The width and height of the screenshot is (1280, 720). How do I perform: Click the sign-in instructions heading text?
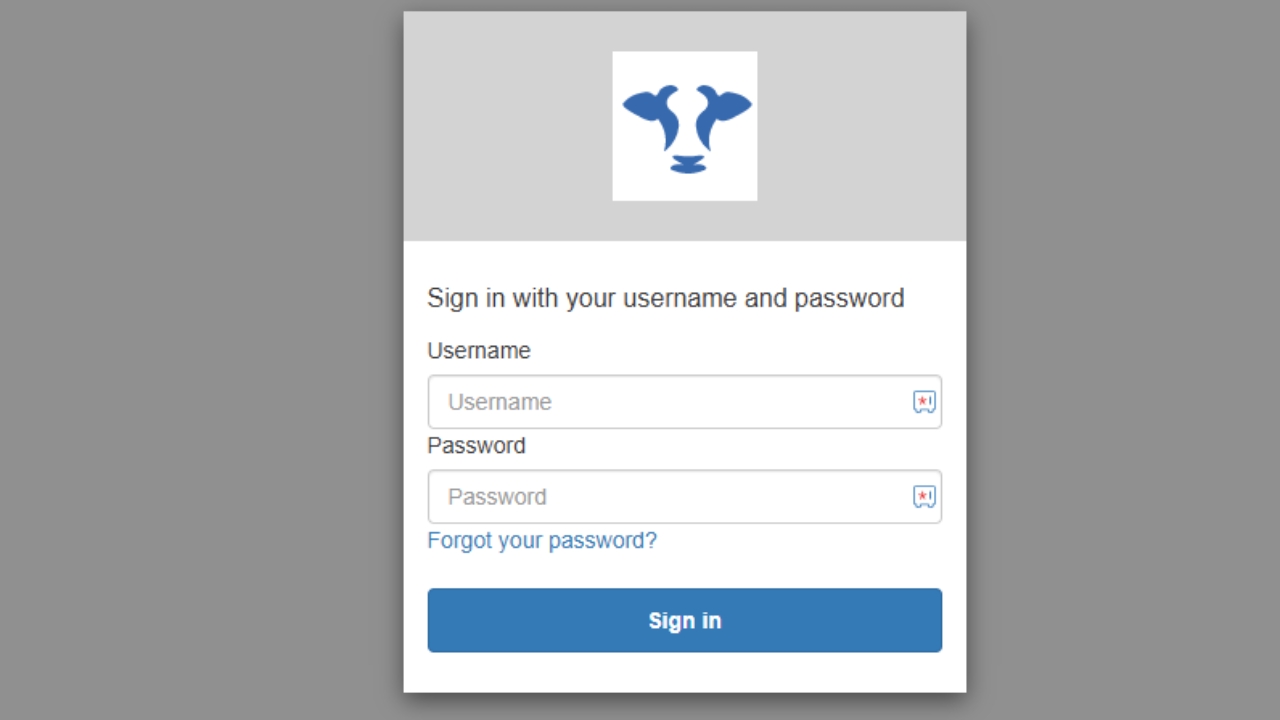[665, 298]
